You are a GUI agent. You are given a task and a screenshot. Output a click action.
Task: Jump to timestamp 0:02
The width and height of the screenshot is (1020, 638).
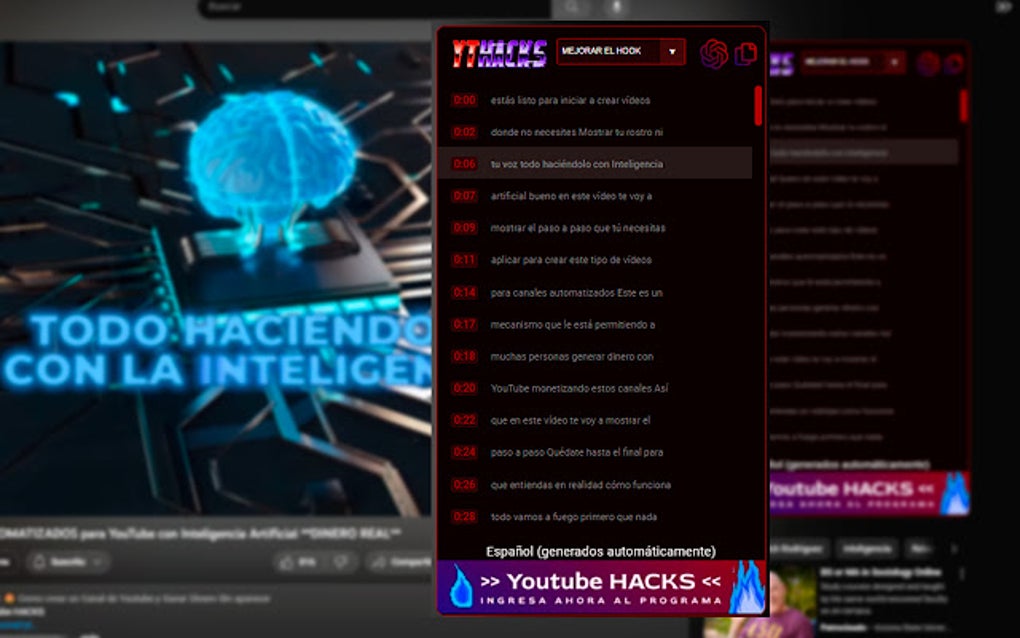(464, 132)
